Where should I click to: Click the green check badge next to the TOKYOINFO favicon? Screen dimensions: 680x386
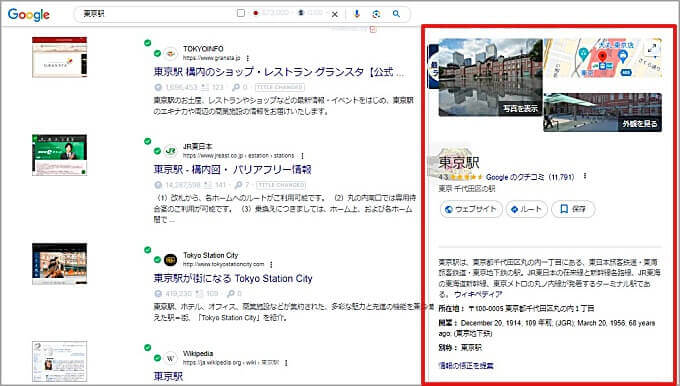157,53
